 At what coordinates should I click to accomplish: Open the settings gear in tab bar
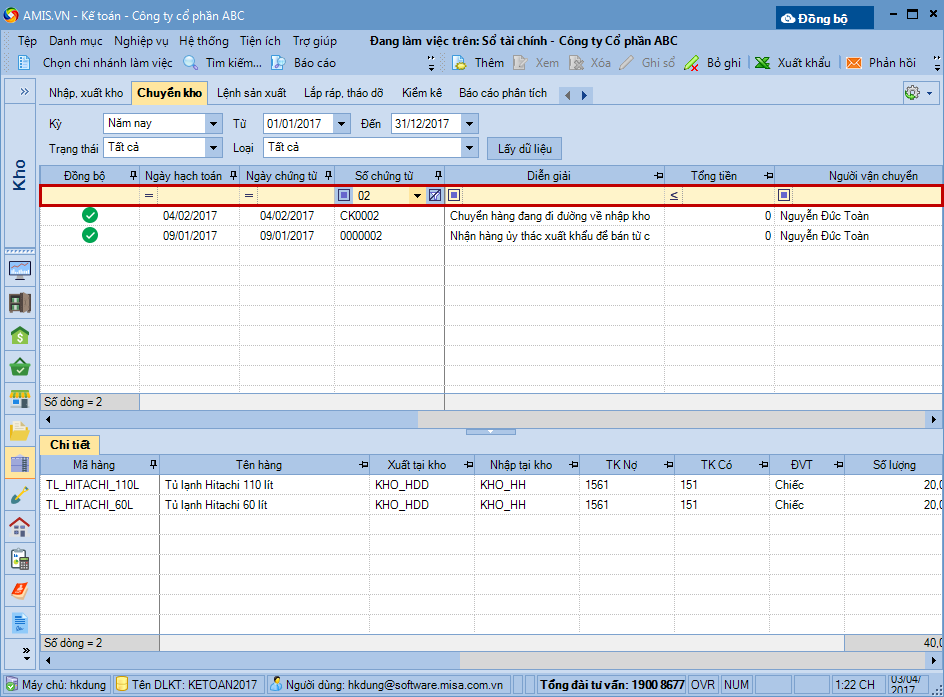[x=912, y=93]
